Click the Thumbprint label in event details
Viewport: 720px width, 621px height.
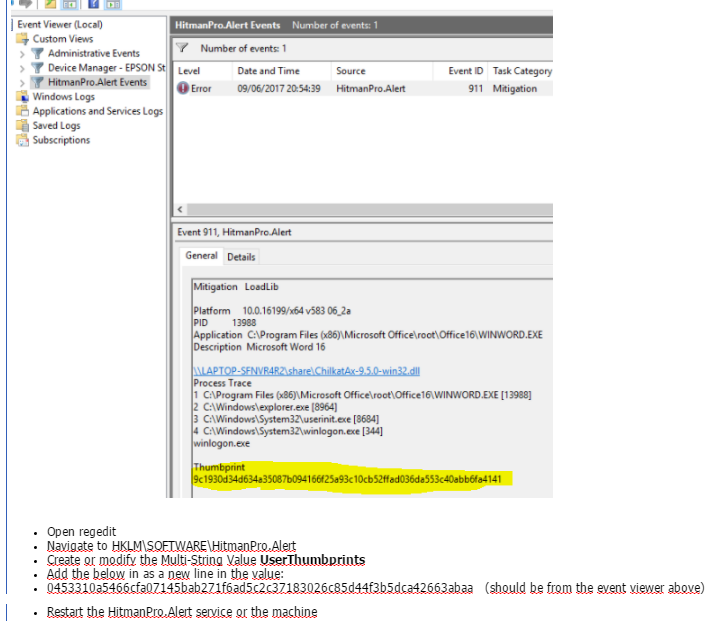coord(219,467)
